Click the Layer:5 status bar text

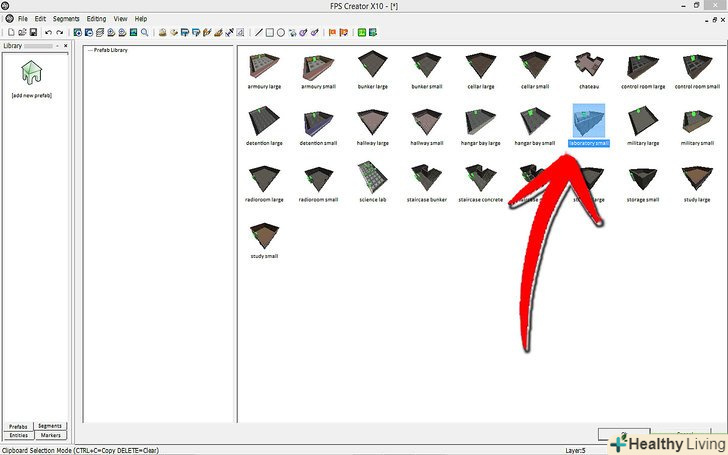point(575,450)
